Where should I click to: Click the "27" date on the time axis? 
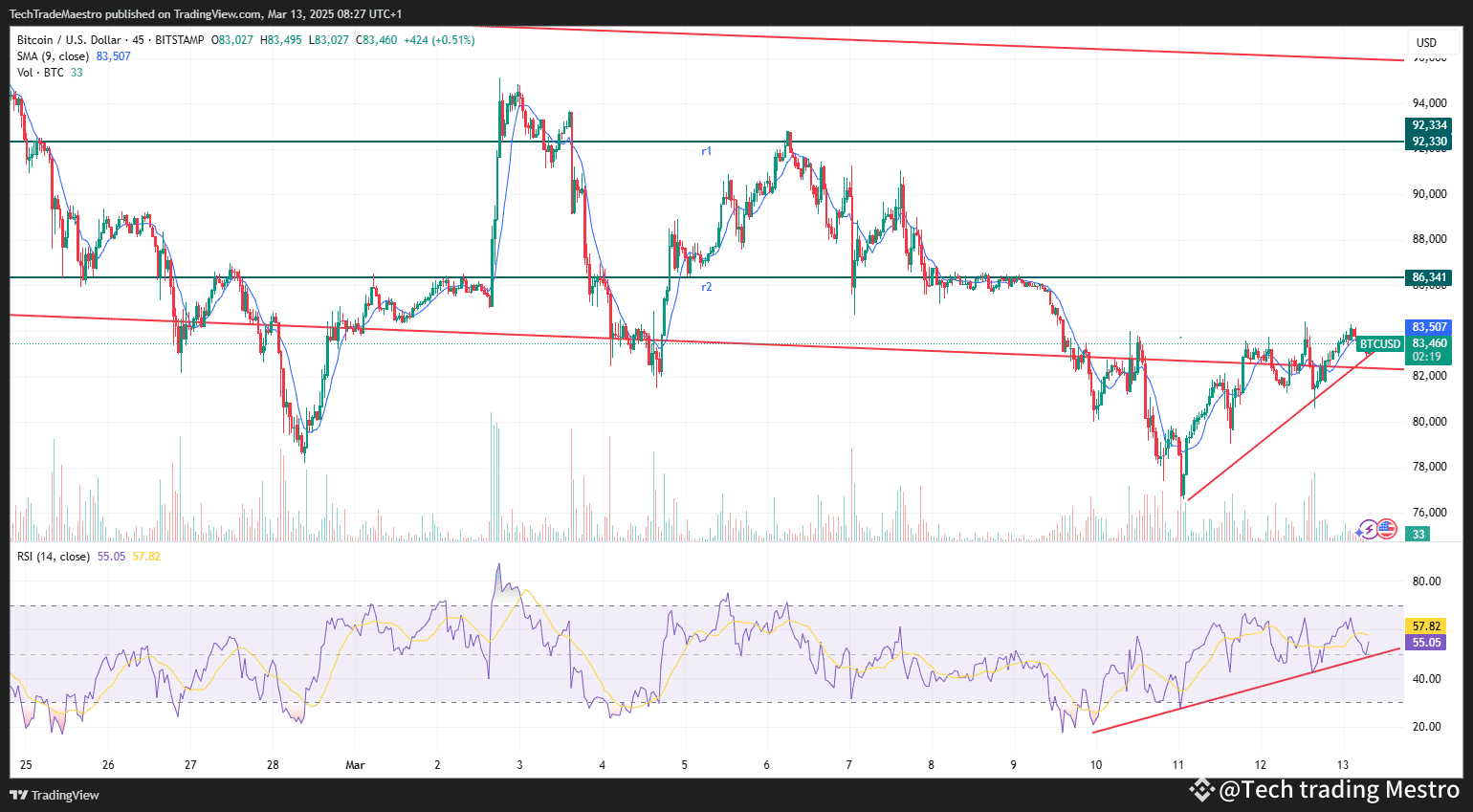pyautogui.click(x=190, y=765)
